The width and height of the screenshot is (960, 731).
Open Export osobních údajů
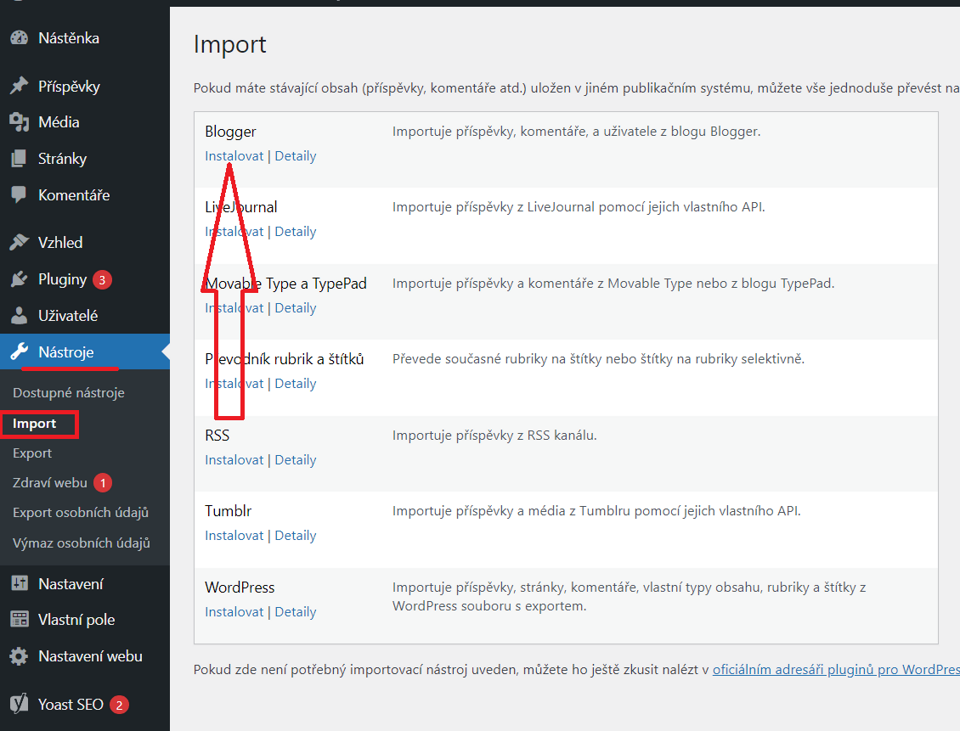click(x=81, y=512)
